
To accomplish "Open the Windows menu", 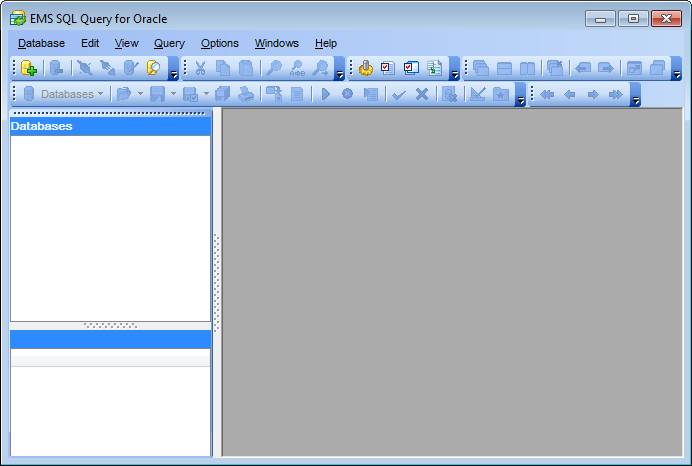I will click(276, 43).
